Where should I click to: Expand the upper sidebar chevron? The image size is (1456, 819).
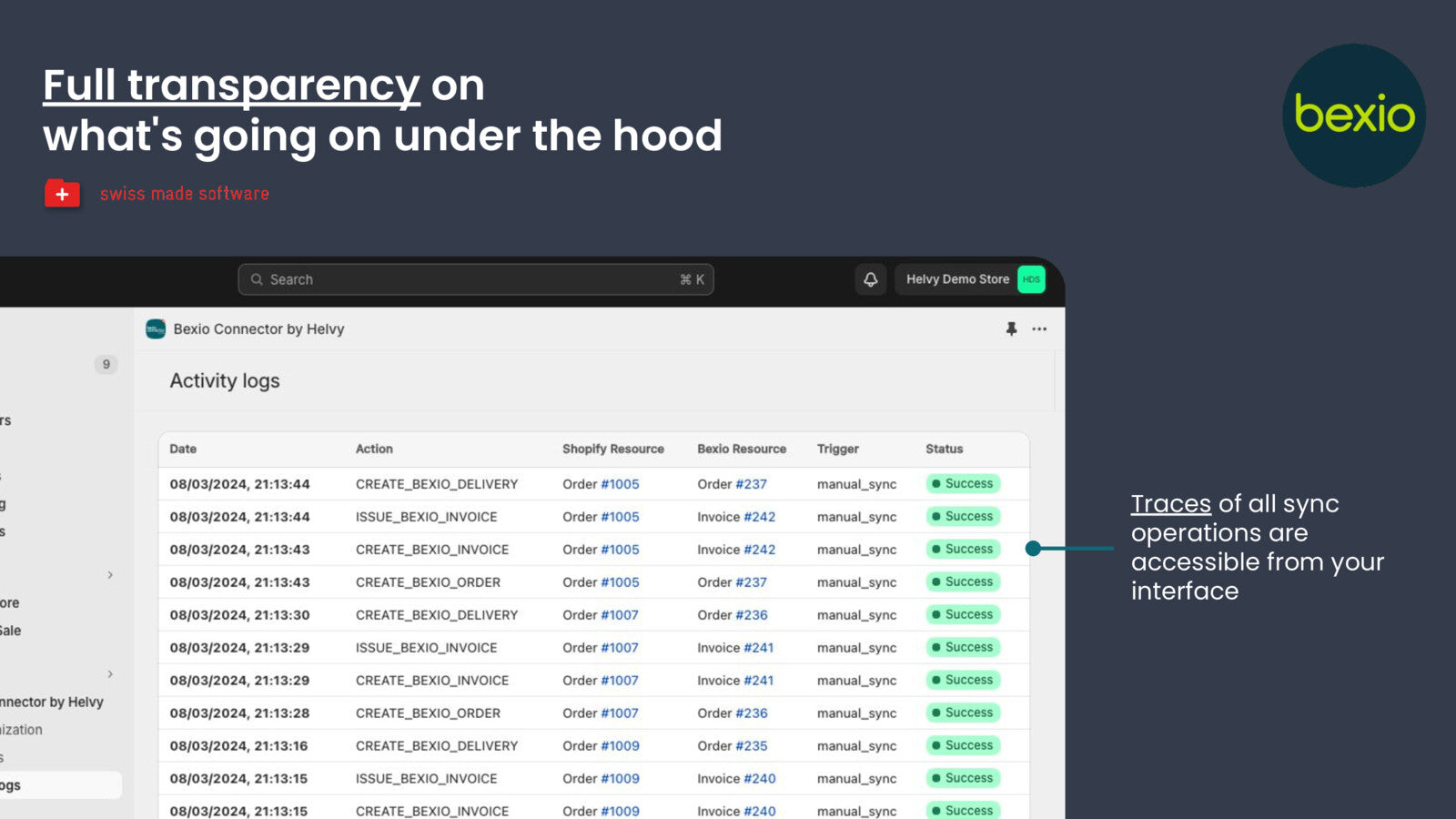110,575
